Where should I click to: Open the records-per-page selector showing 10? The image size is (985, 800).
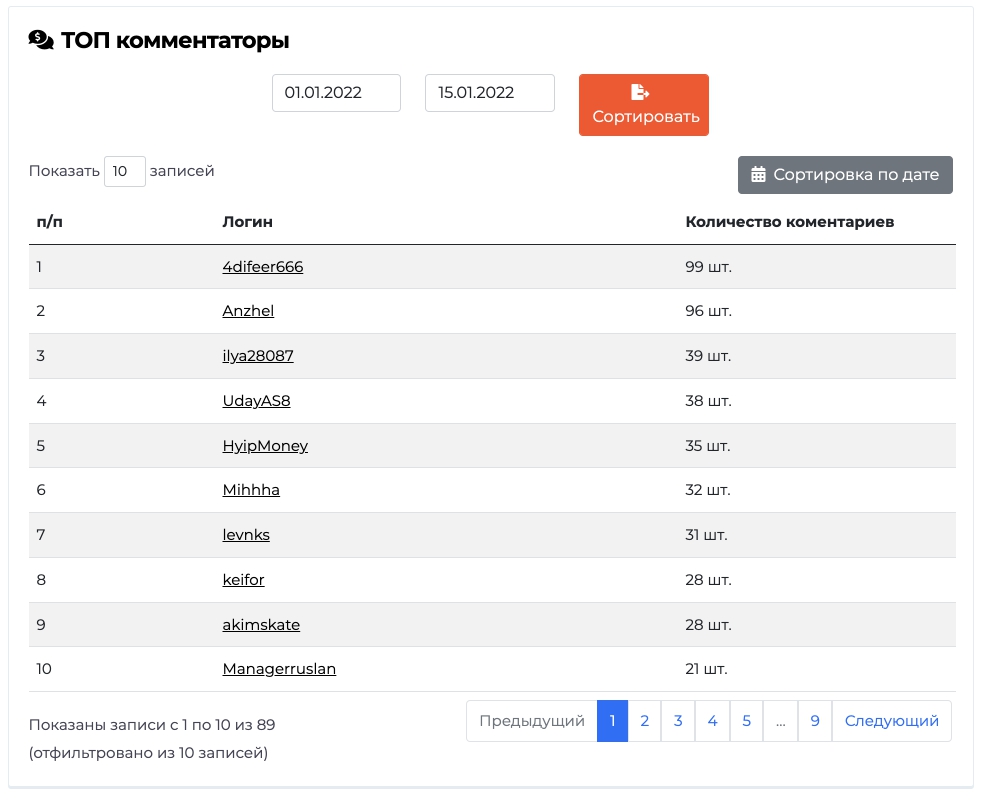pyautogui.click(x=124, y=171)
